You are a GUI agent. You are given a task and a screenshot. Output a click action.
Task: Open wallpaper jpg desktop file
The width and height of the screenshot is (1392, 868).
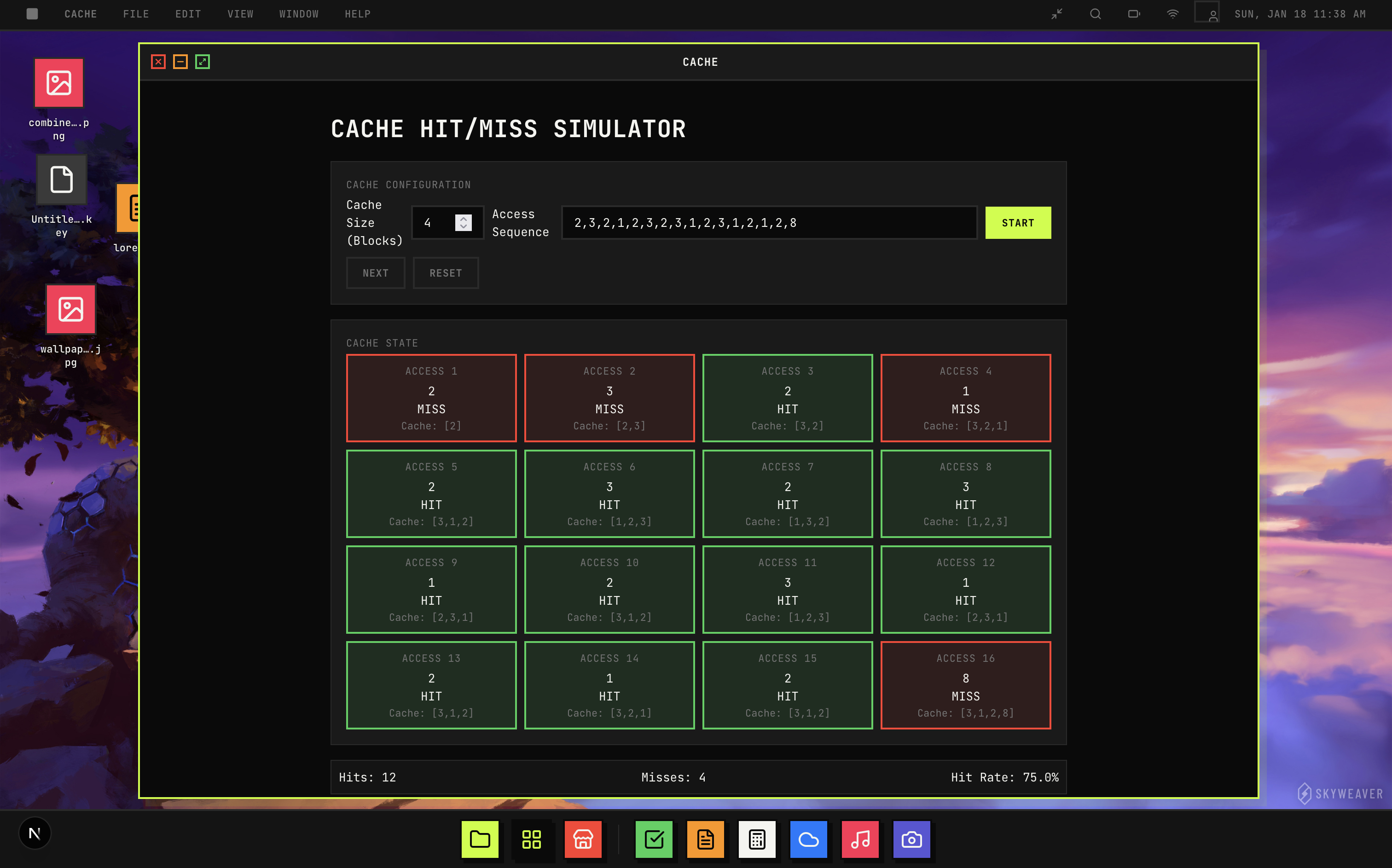coord(70,310)
